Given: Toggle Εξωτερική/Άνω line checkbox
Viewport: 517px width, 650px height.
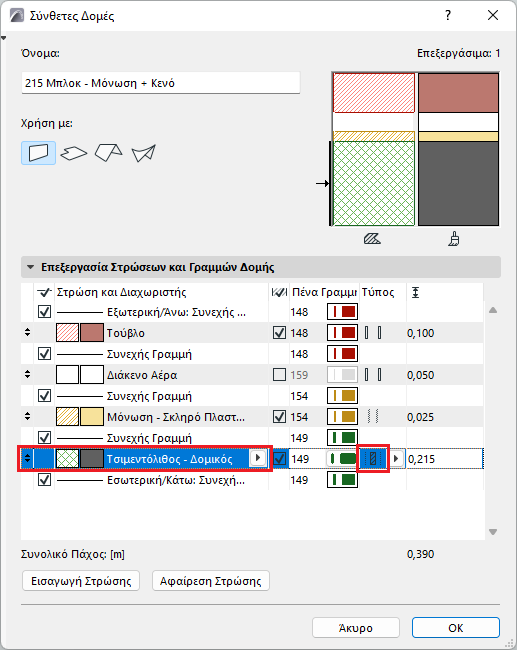Looking at the screenshot, I should [44, 312].
